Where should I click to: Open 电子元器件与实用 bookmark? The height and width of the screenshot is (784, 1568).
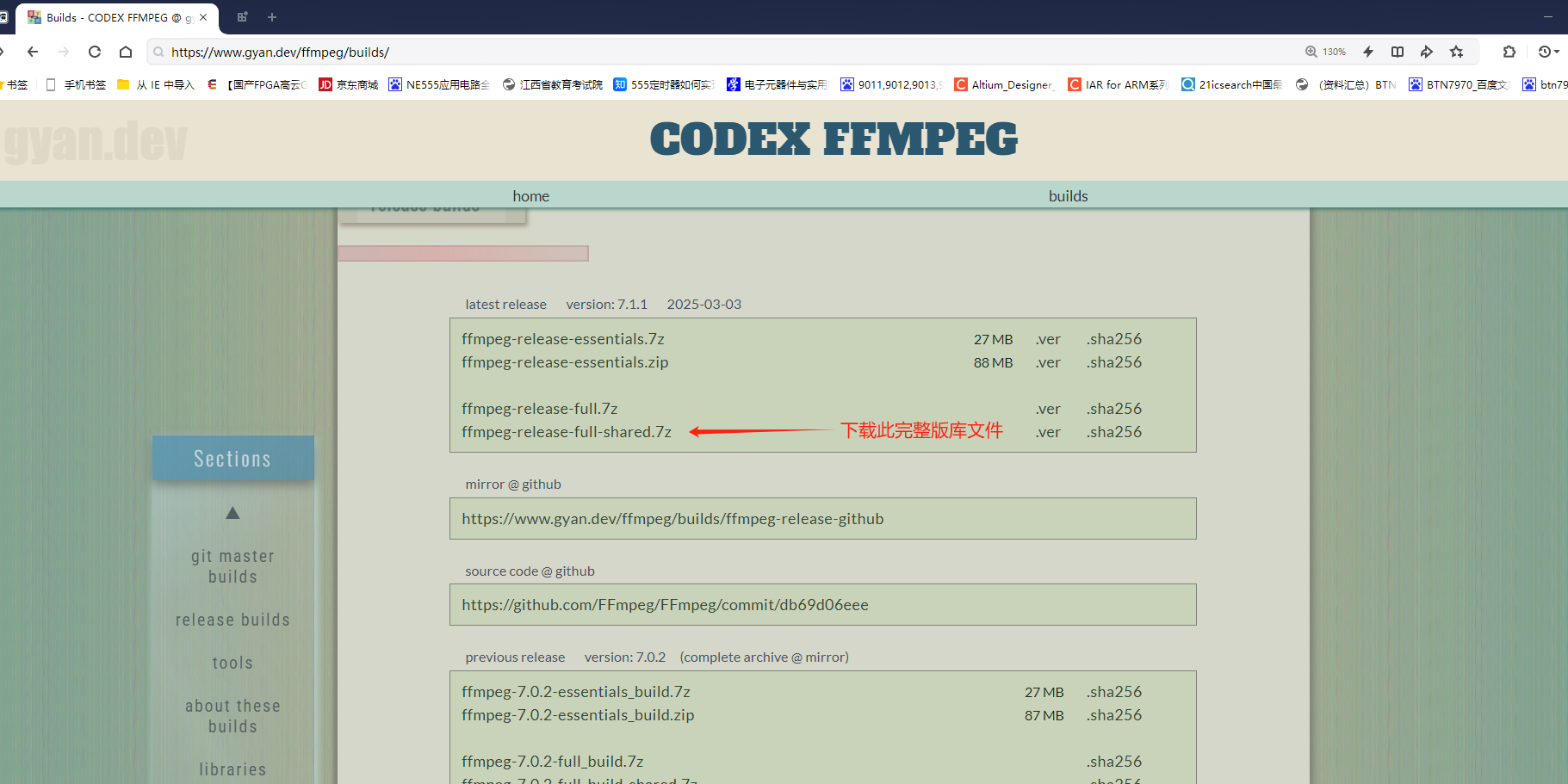click(777, 84)
